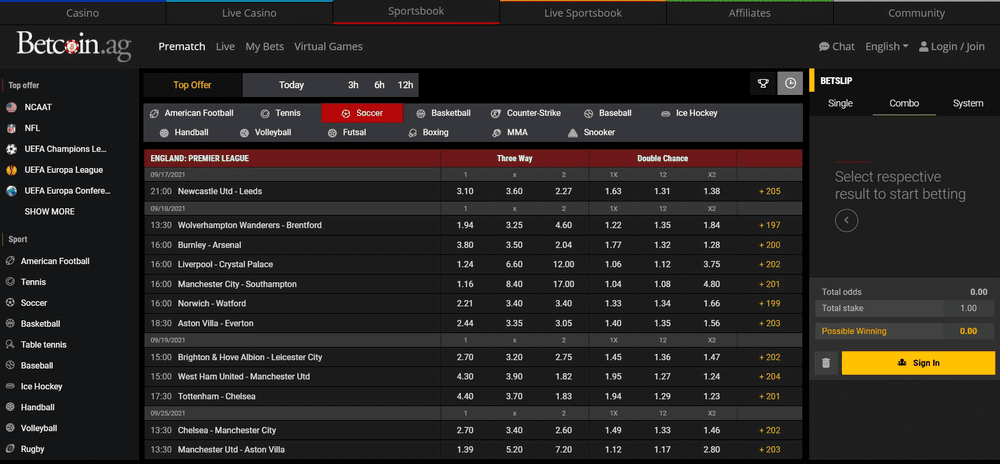This screenshot has width=1000, height=464.
Task: Open Chat via speech bubble icon
Action: click(824, 47)
